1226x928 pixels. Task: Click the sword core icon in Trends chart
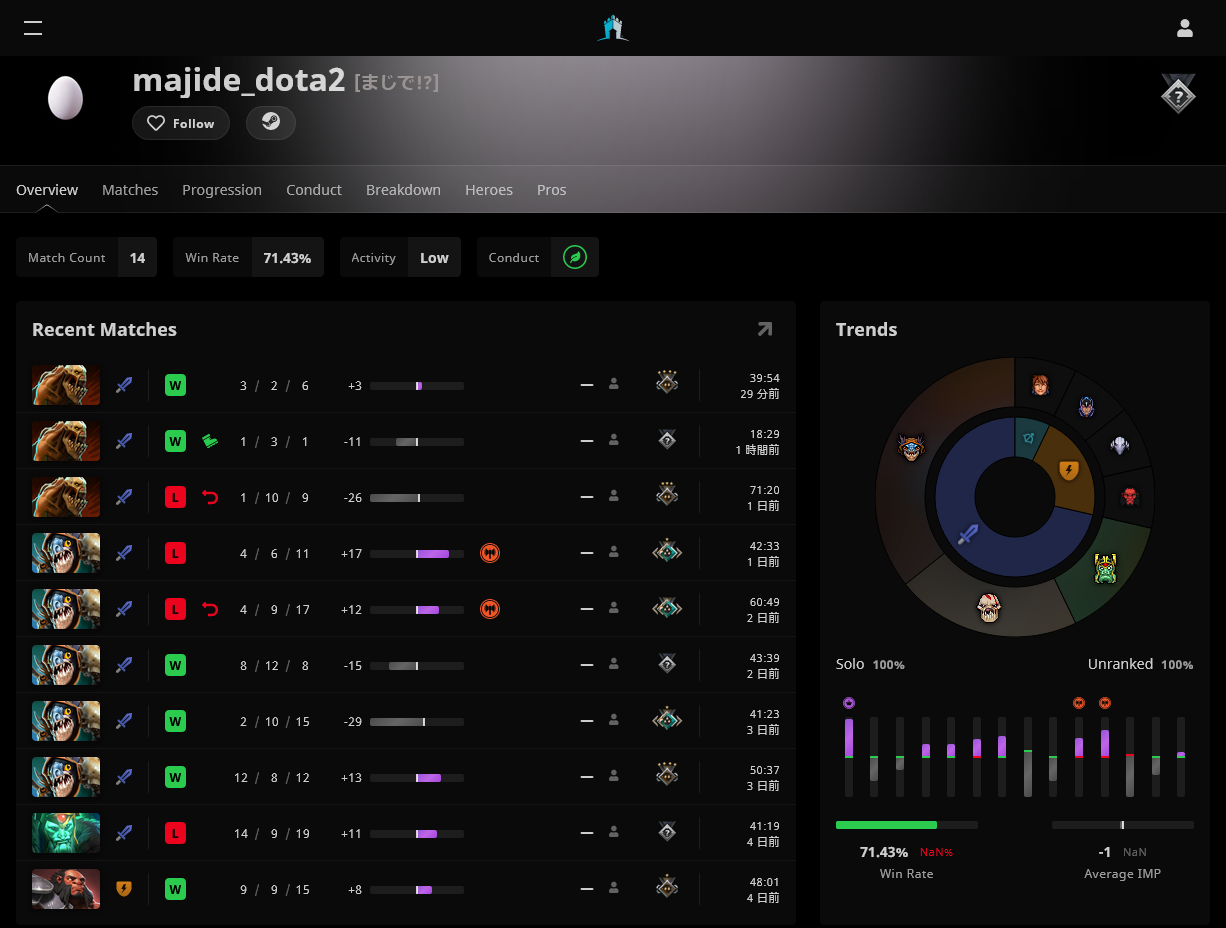click(967, 534)
